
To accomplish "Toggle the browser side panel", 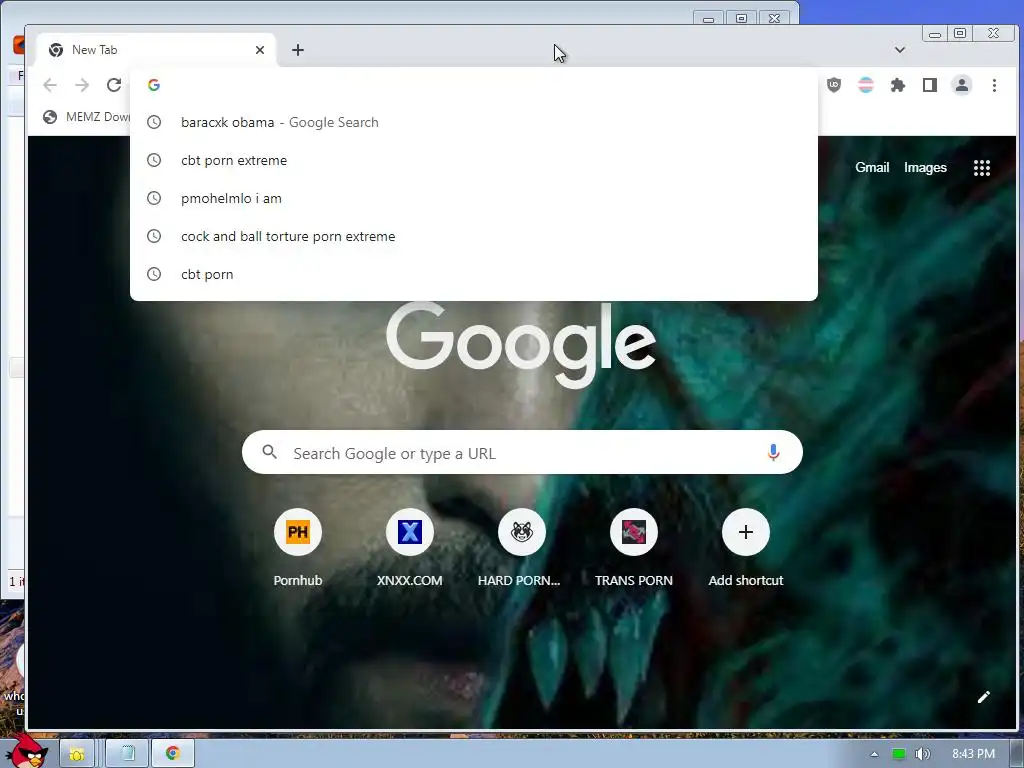I will pyautogui.click(x=930, y=85).
